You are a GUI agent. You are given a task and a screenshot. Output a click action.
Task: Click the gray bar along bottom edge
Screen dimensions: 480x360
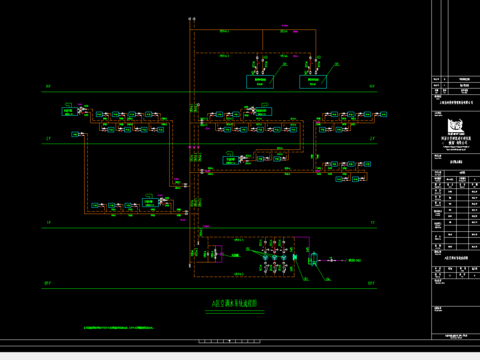(x=240, y=356)
